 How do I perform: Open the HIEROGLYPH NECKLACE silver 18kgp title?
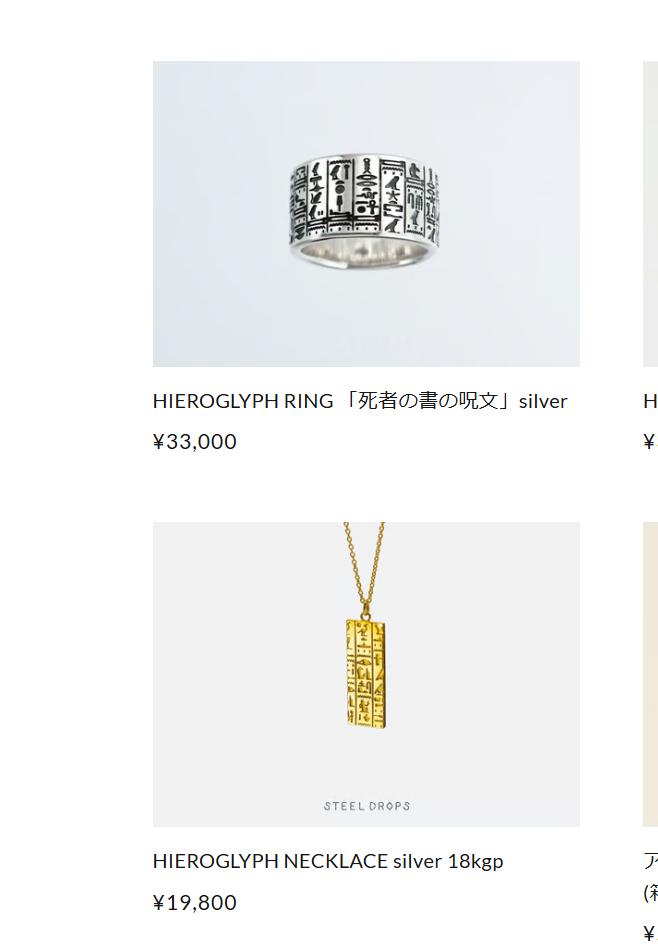pyautogui.click(x=327, y=861)
